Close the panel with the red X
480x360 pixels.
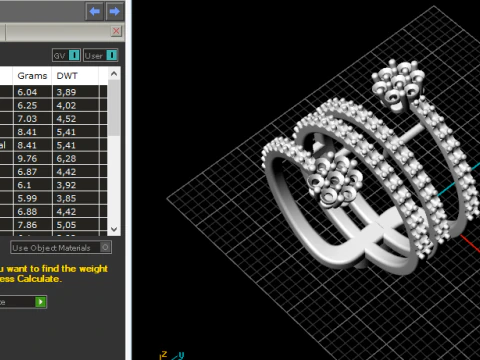coord(116,31)
